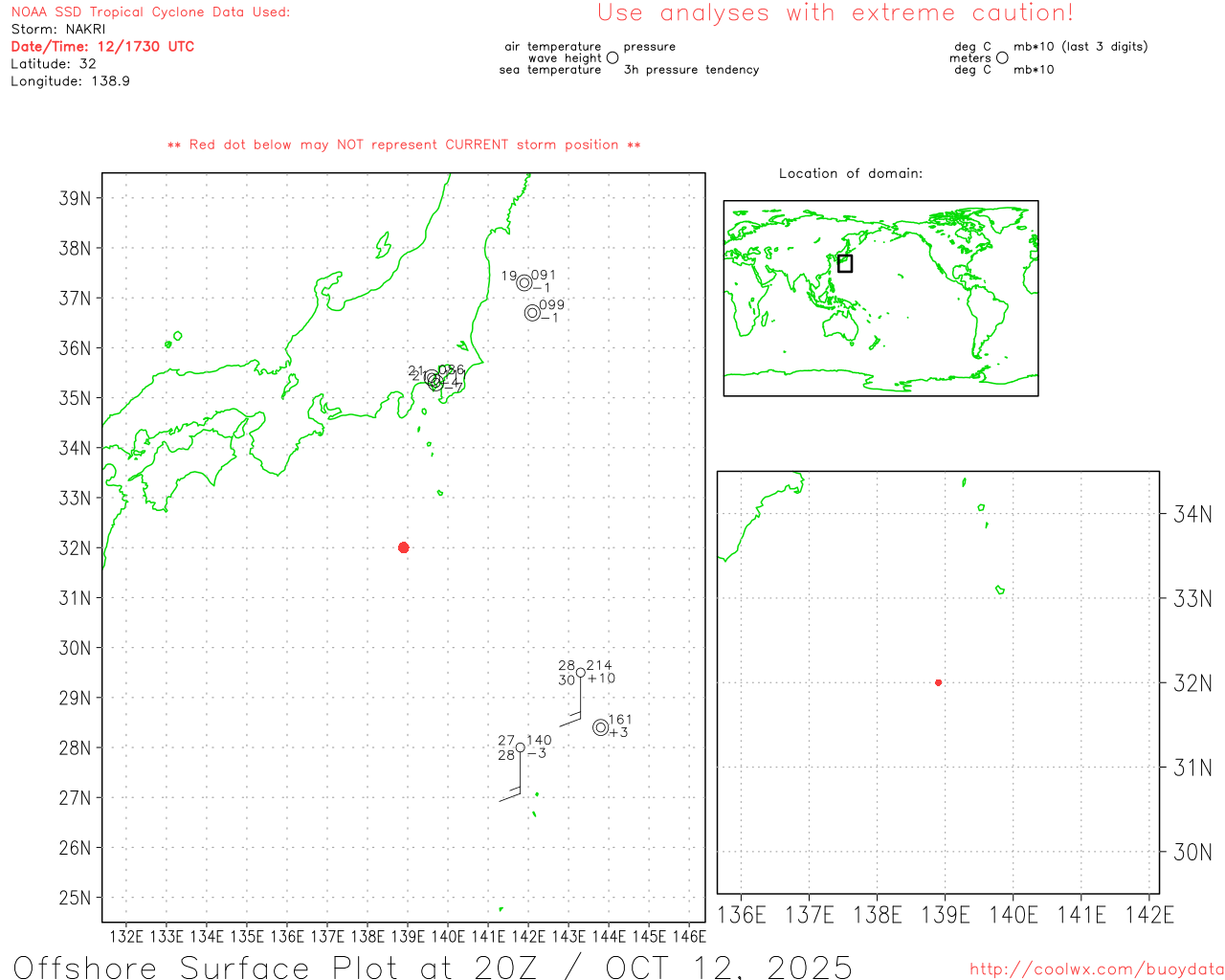Select the station circle with pressure 099
Image resolution: width=1225 pixels, height=980 pixels.
(532, 313)
